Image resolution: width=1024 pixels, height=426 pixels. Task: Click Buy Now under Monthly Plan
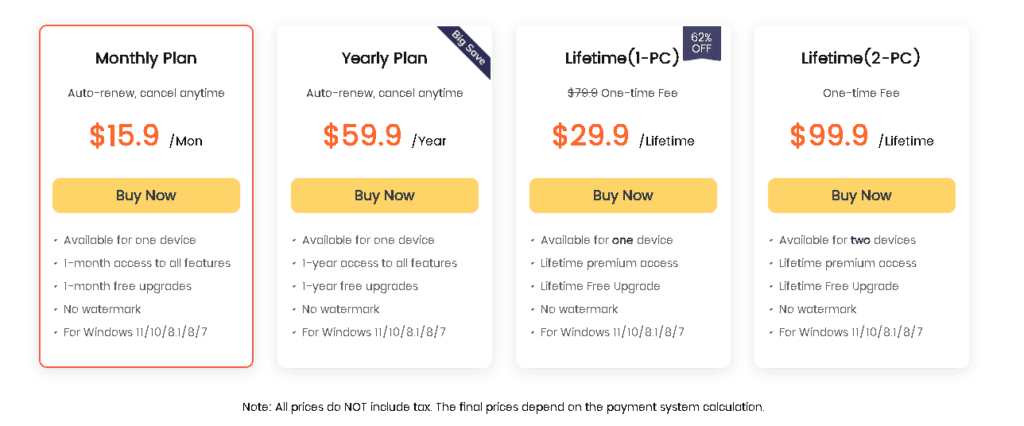(x=146, y=195)
